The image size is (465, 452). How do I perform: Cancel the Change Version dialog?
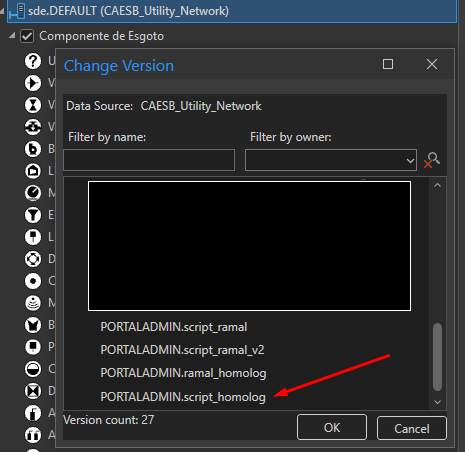412,428
